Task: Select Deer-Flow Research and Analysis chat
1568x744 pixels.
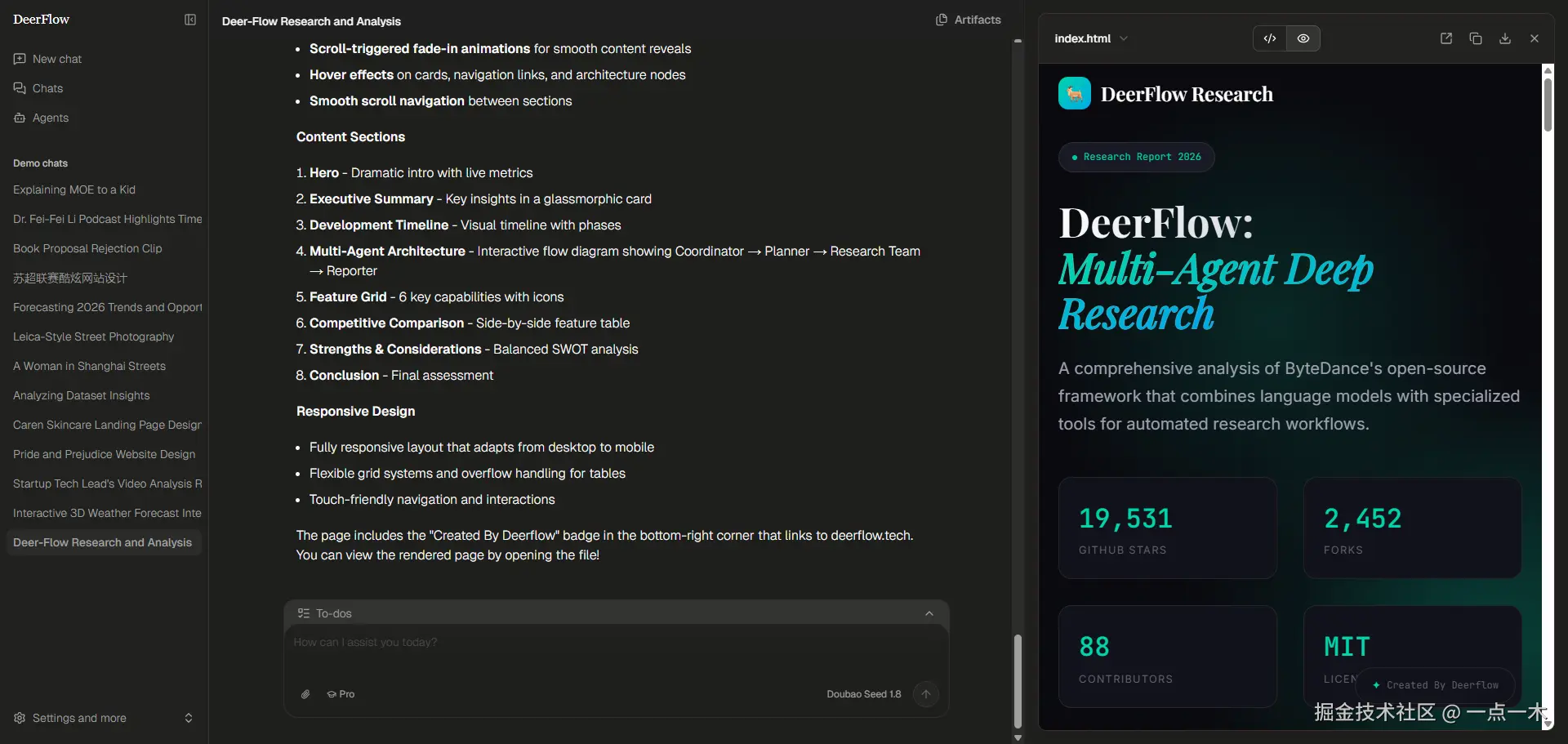Action: point(104,542)
